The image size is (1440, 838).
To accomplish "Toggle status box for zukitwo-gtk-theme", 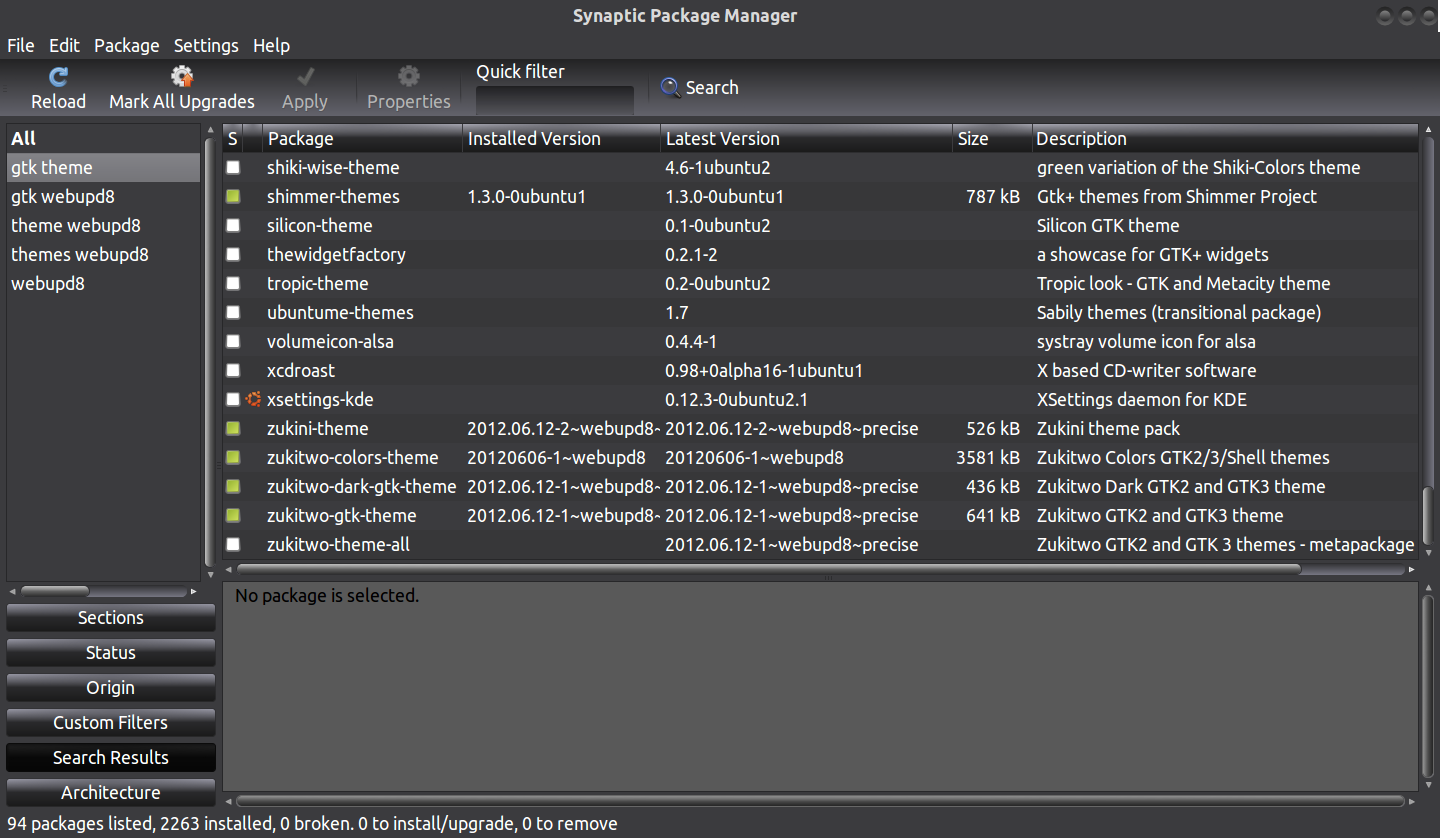I will pos(233,515).
